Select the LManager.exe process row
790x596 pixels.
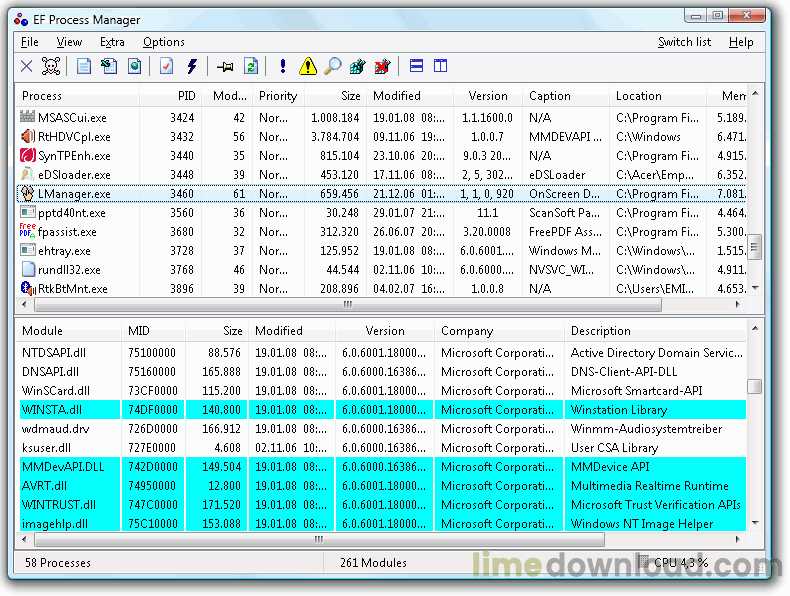75,194
